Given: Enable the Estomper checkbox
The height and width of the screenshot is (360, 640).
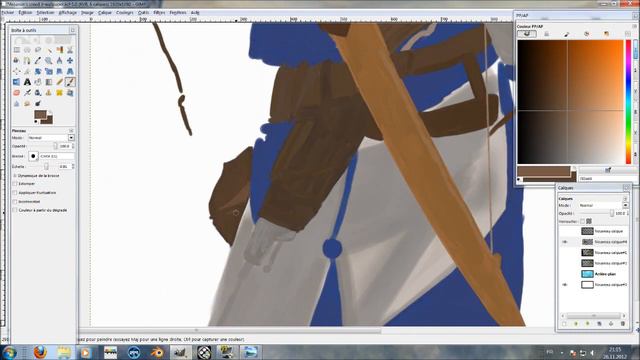Looking at the screenshot, I should tap(15, 184).
